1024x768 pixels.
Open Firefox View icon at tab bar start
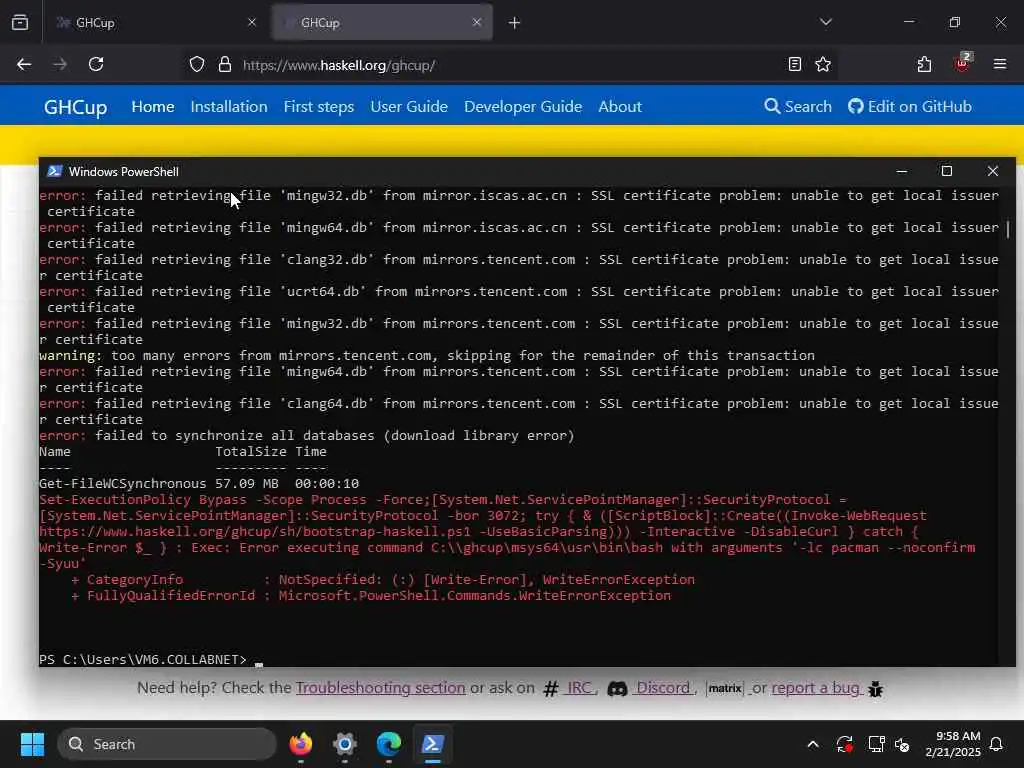pyautogui.click(x=20, y=22)
